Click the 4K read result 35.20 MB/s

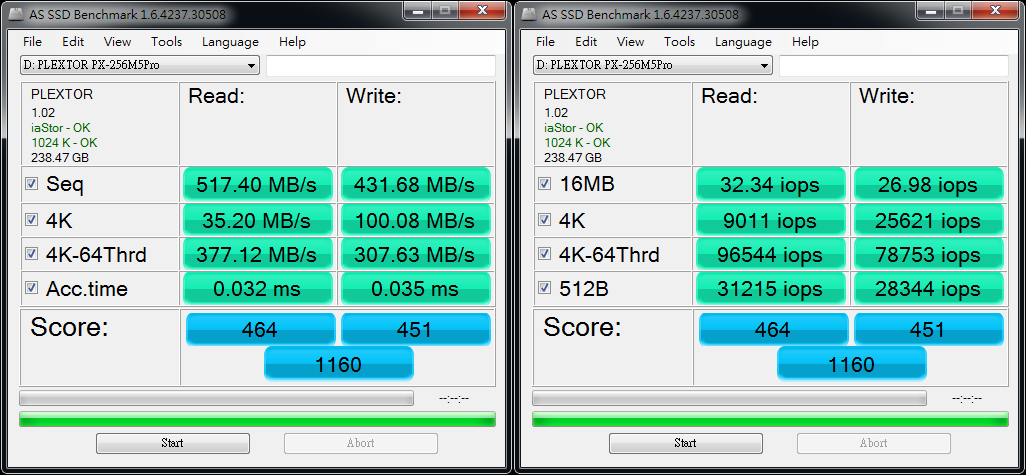tap(258, 220)
